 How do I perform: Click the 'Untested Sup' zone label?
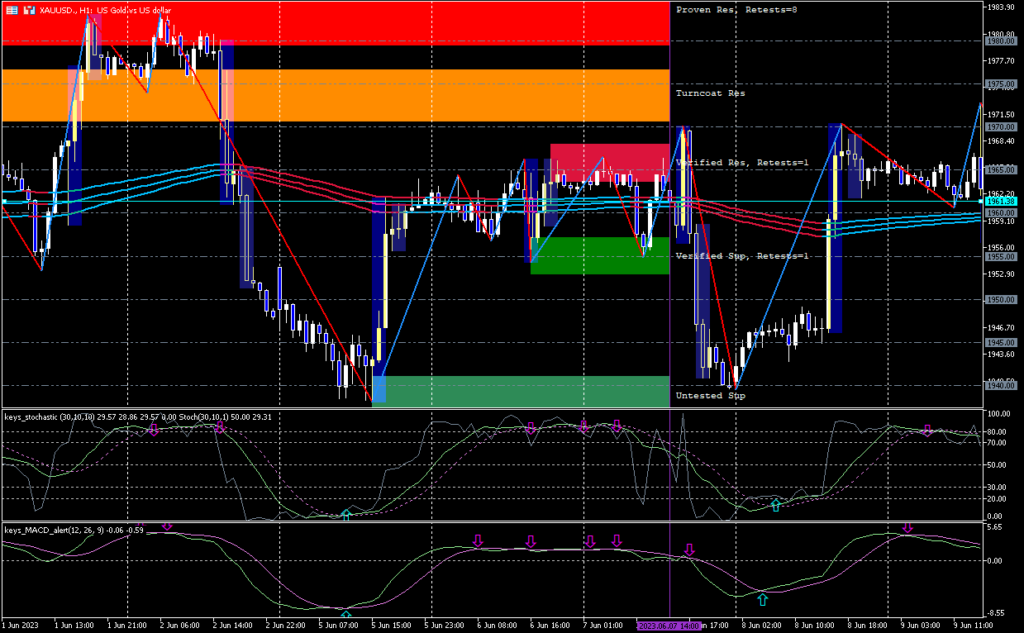pos(710,395)
